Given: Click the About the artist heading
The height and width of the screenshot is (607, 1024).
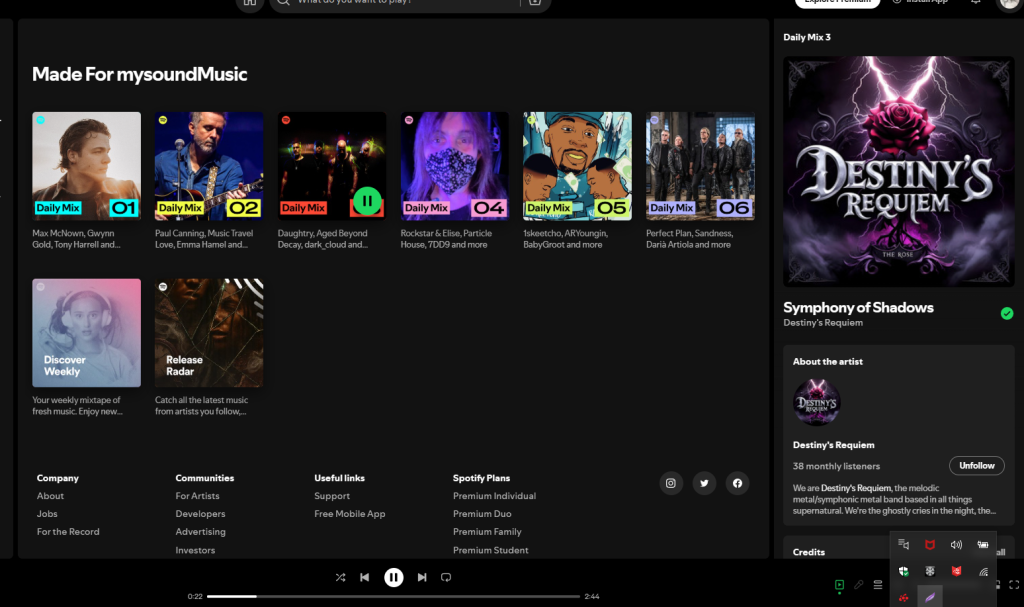Looking at the screenshot, I should (x=827, y=362).
